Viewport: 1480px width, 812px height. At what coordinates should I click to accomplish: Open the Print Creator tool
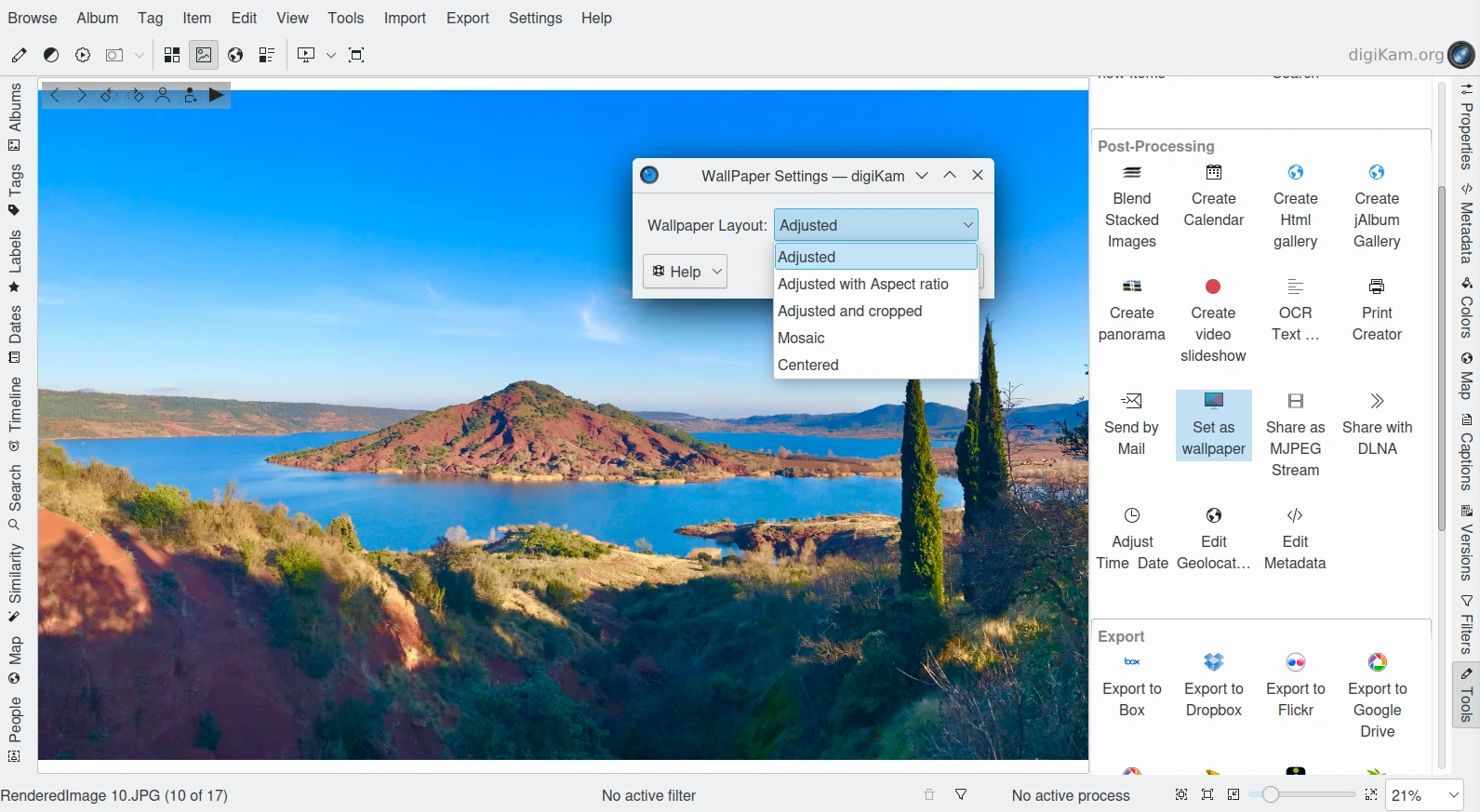(x=1377, y=312)
